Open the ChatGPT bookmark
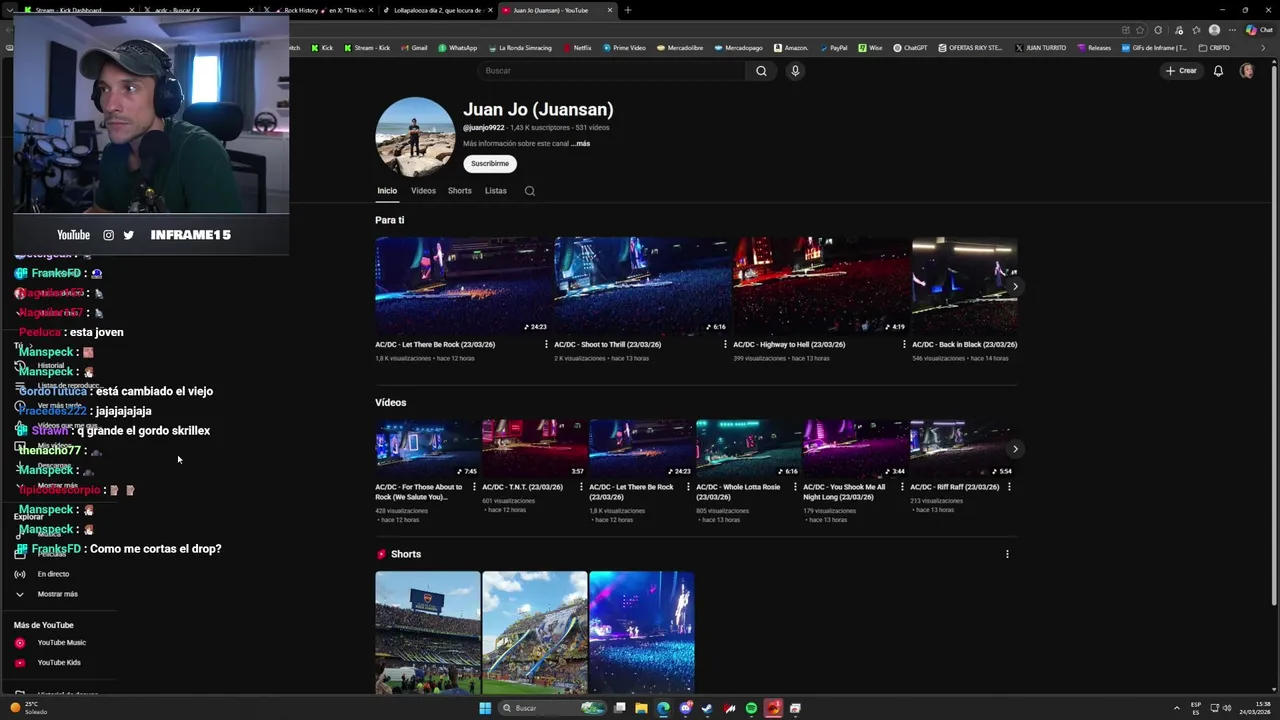This screenshot has width=1280, height=720. (911, 48)
